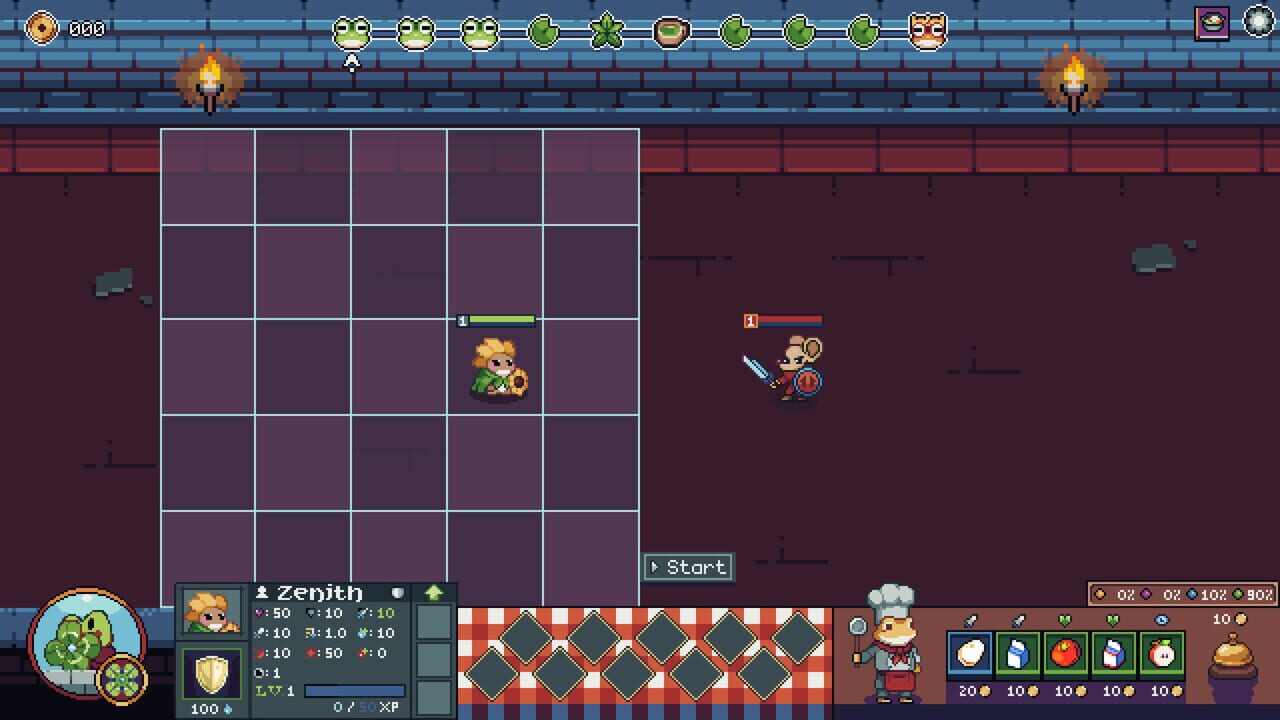1280x720 pixels.
Task: Open the recipe book icon
Action: [1212, 23]
